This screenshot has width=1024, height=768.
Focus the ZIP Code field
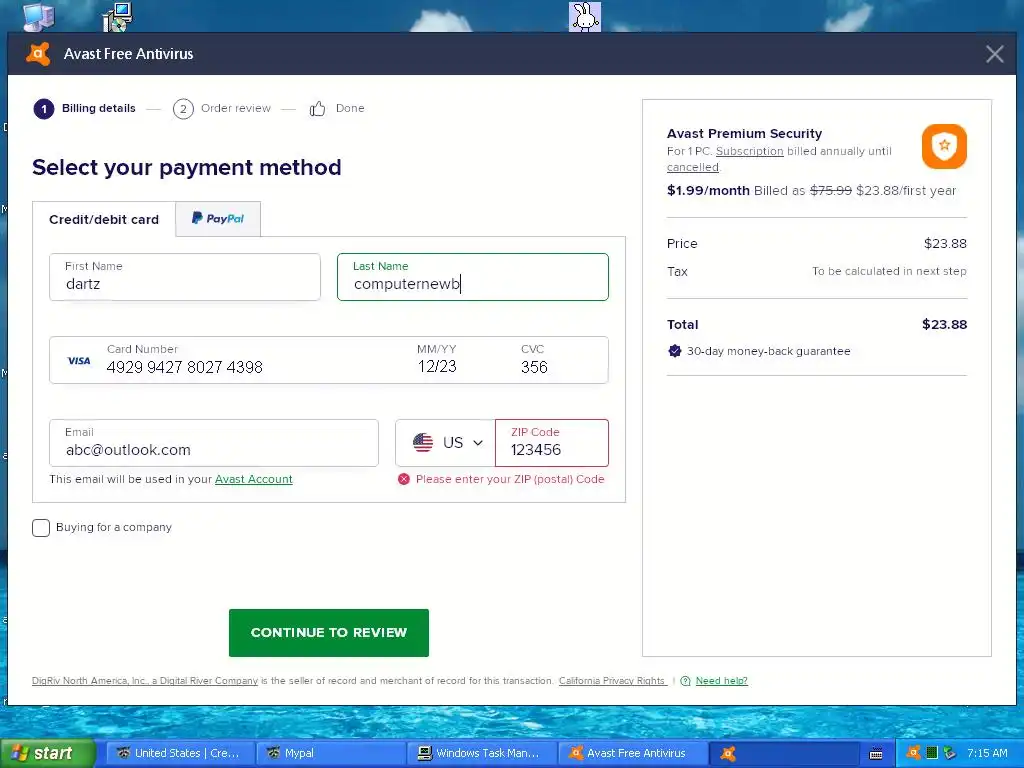[x=552, y=443]
